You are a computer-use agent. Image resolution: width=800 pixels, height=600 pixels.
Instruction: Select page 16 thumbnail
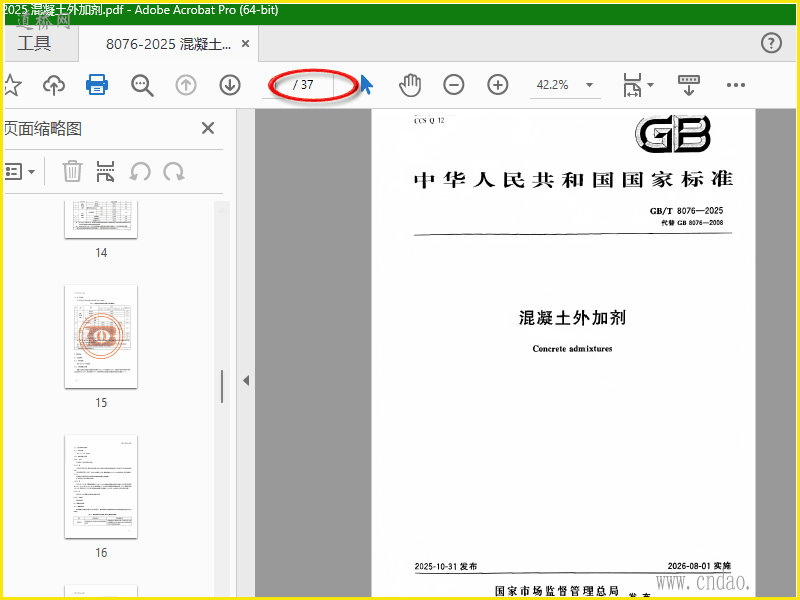click(101, 487)
